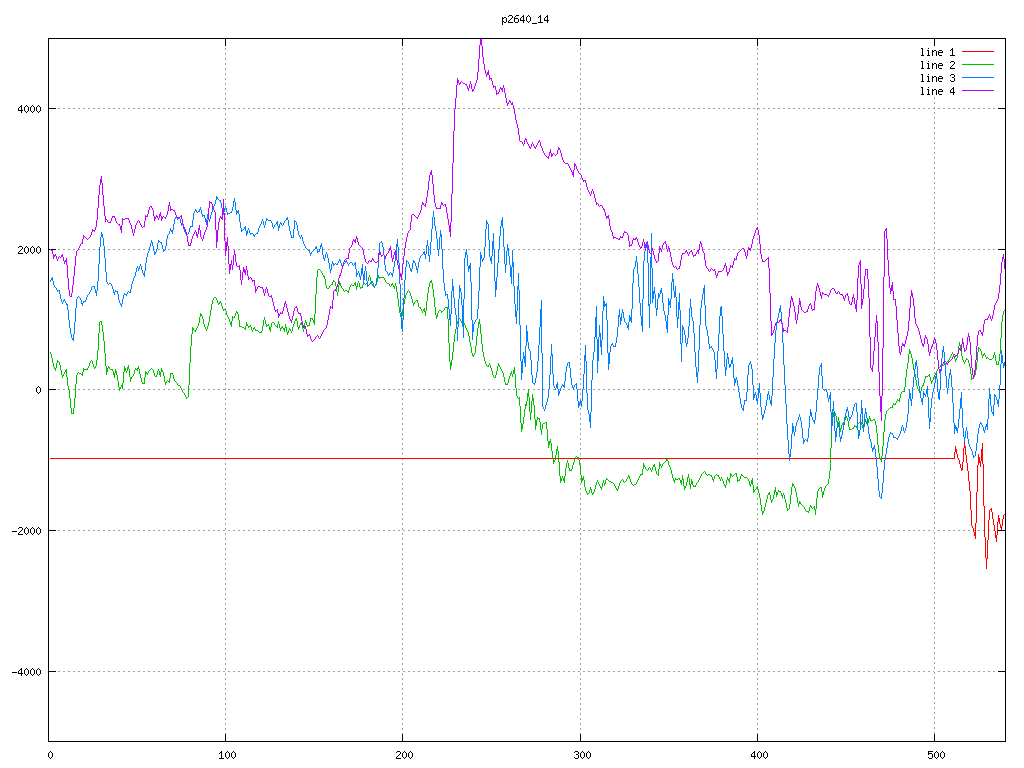Click the flat red line near x=200
Viewport: 1024px width, 768px height.
403,458
